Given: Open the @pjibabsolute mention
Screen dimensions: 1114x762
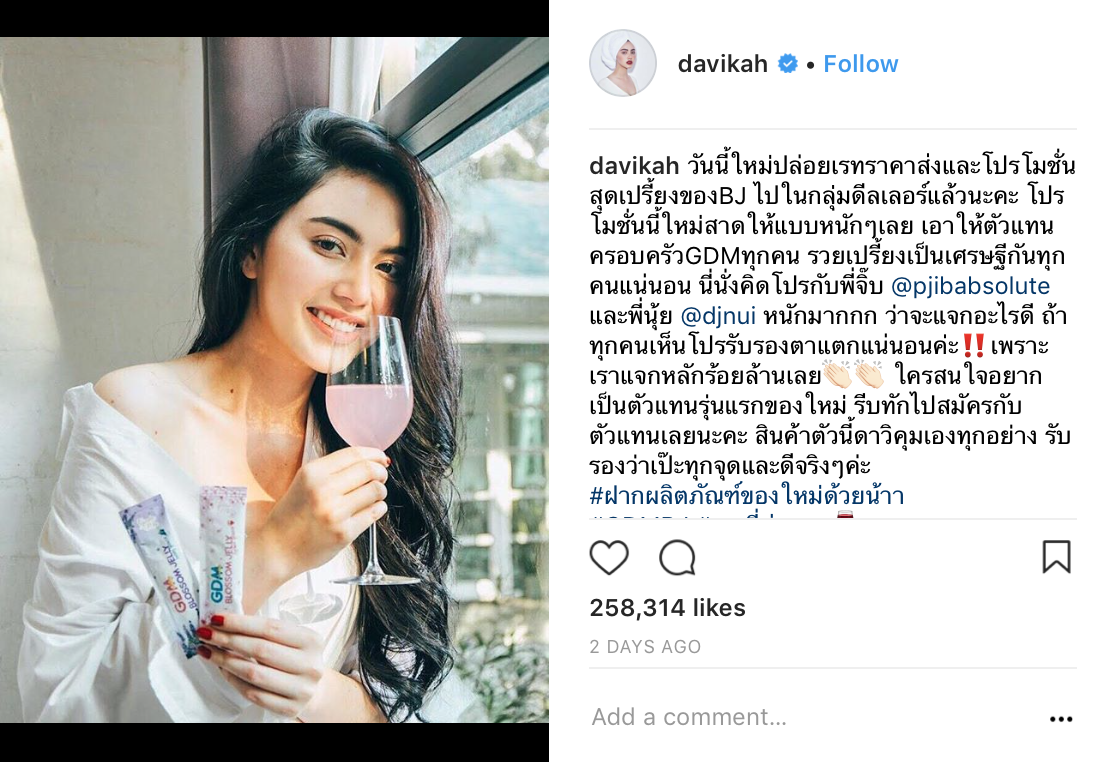Looking at the screenshot, I should pos(970,285).
